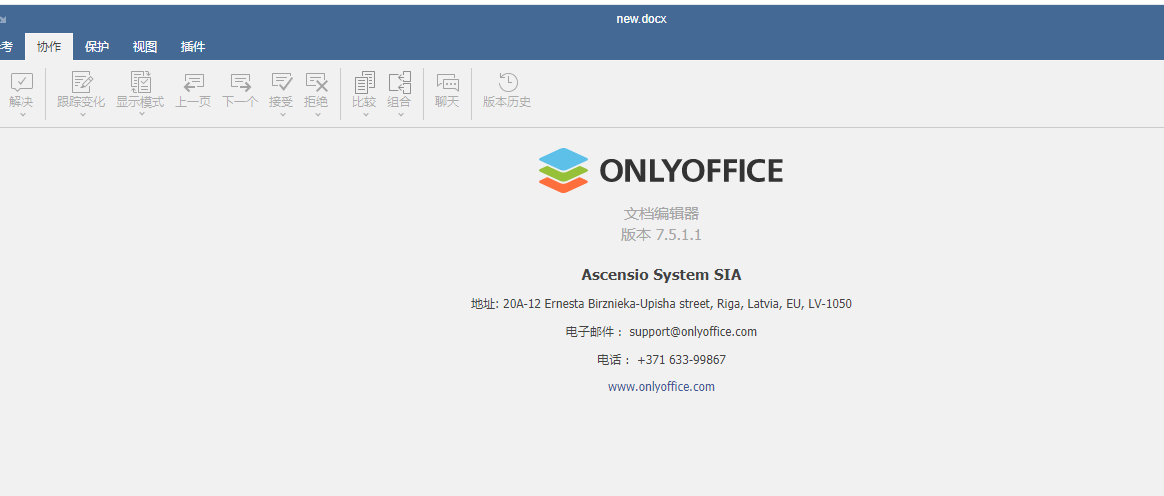
Task: Click the ONLYOFFICE logo
Action: 661,170
